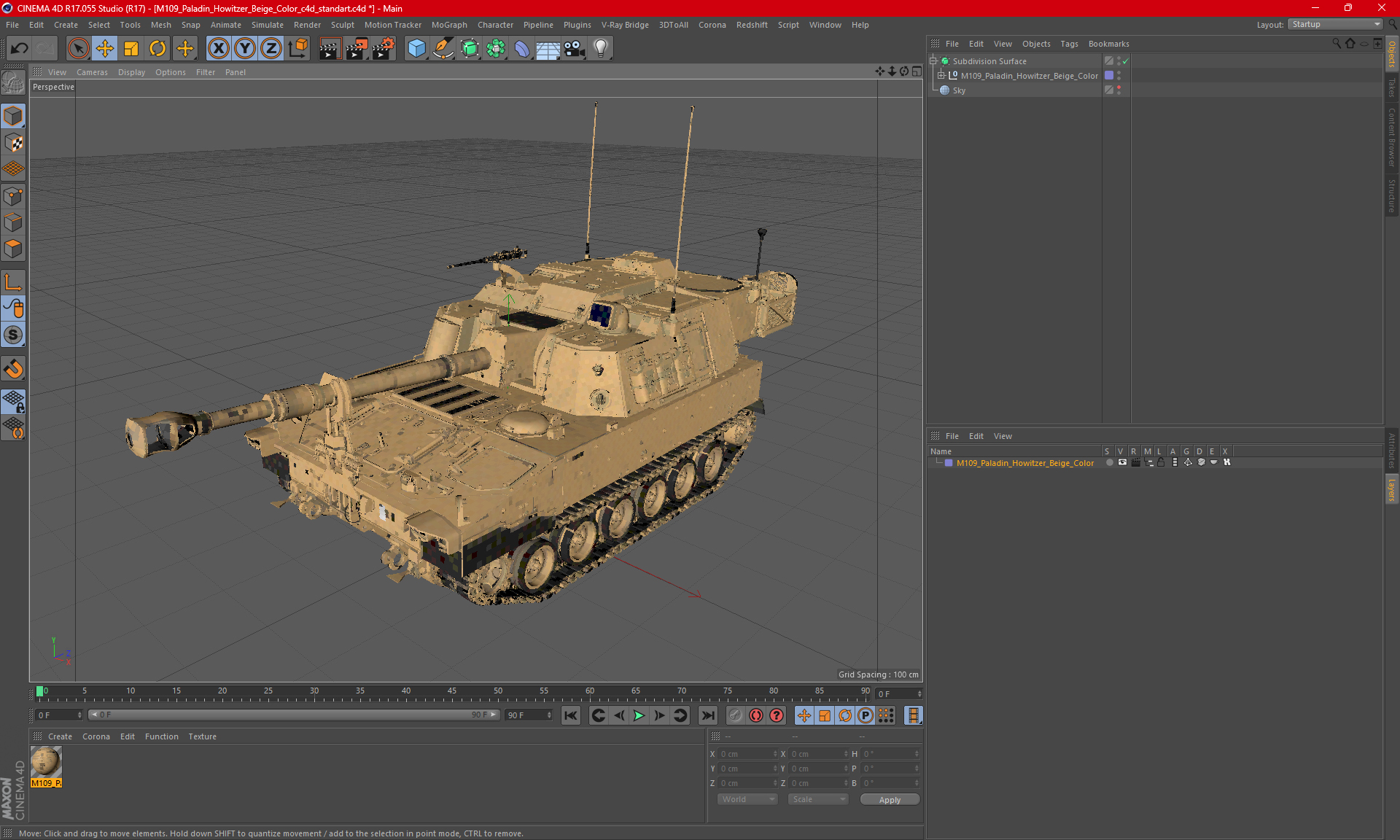Toggle layer View visibility for M109
Viewport: 1400px width, 840px height.
1122,462
